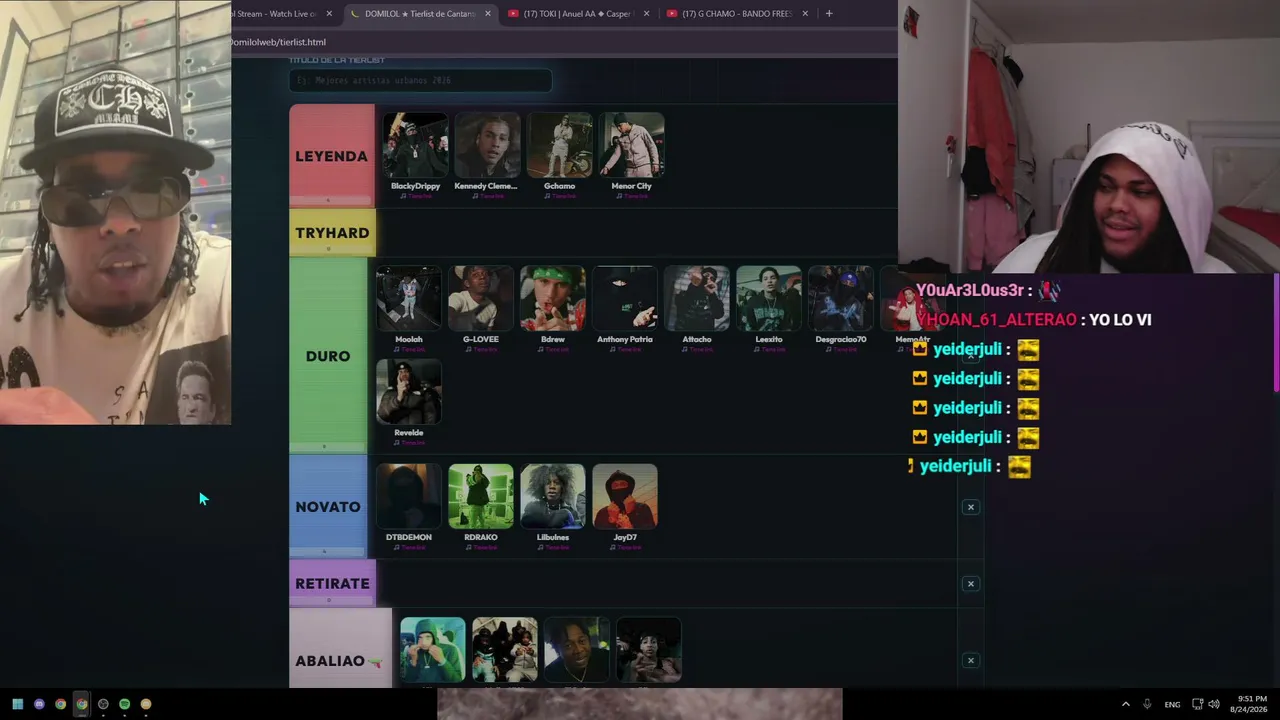1280x720 pixels.
Task: Close the DOMILOL Tierlist tab
Action: point(488,13)
